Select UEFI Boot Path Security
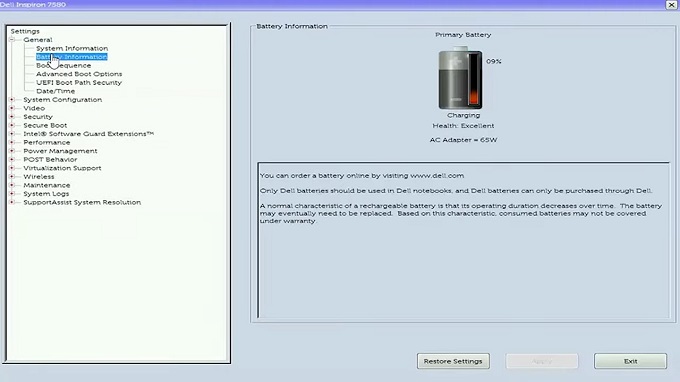Screen dimensions: 680x382 click(79, 82)
